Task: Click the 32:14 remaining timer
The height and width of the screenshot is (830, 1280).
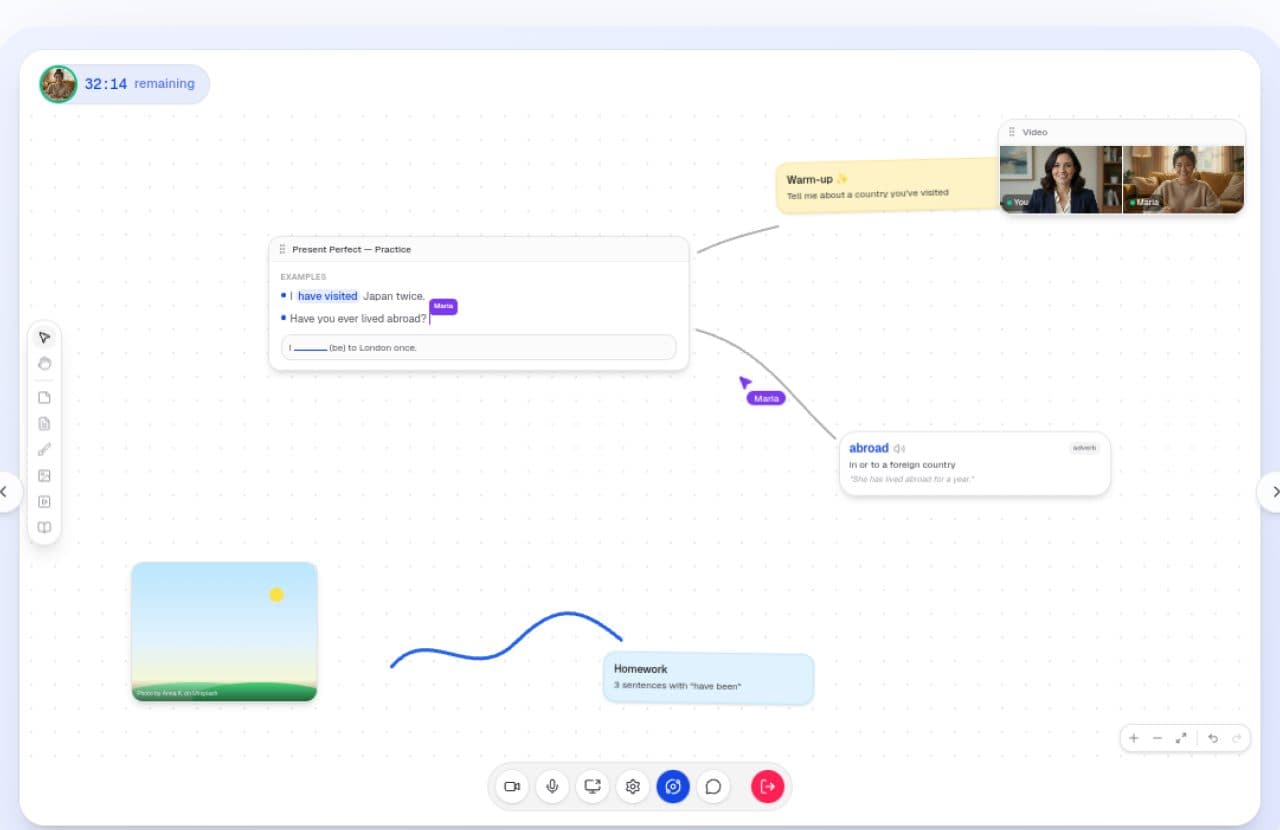Action: click(139, 84)
